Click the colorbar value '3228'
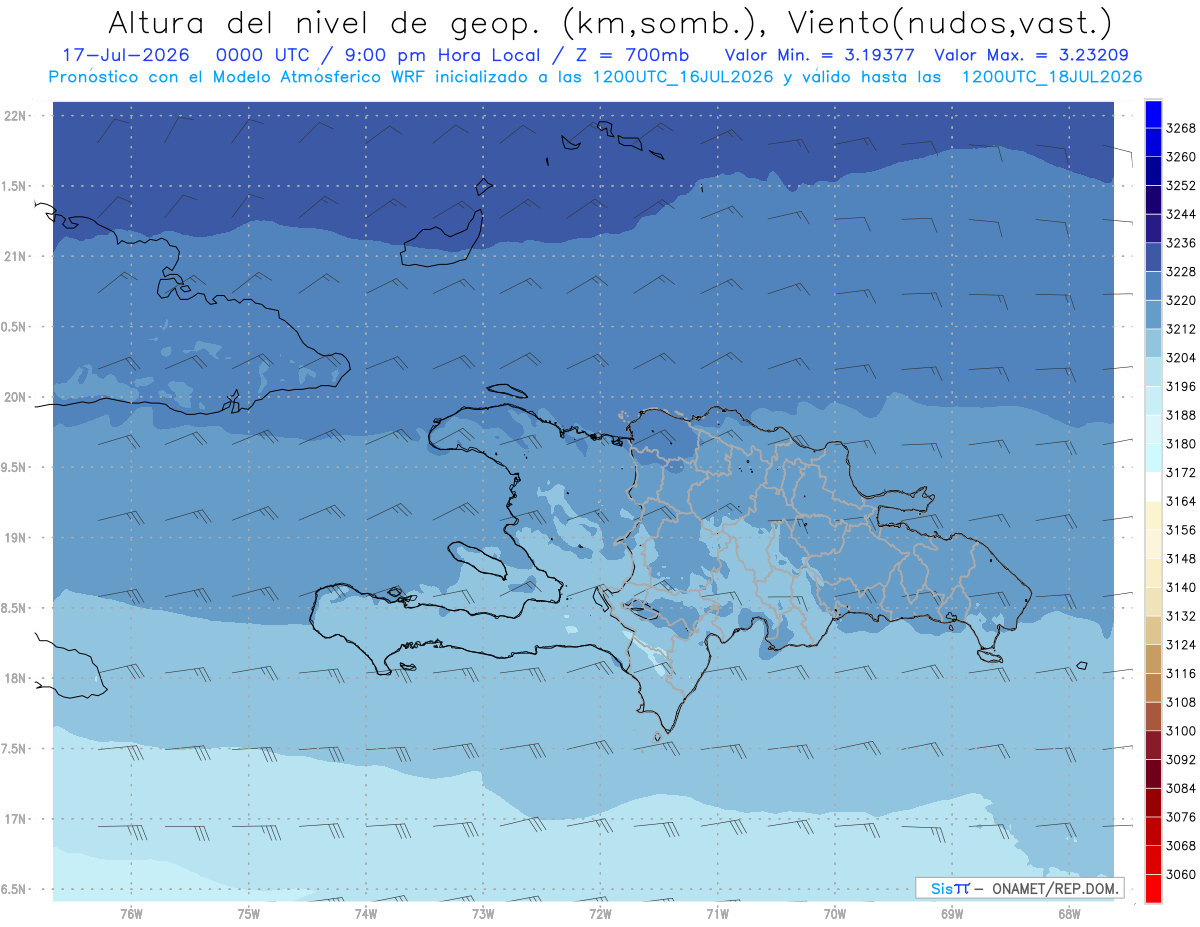This screenshot has height=927, width=1200. (1181, 272)
